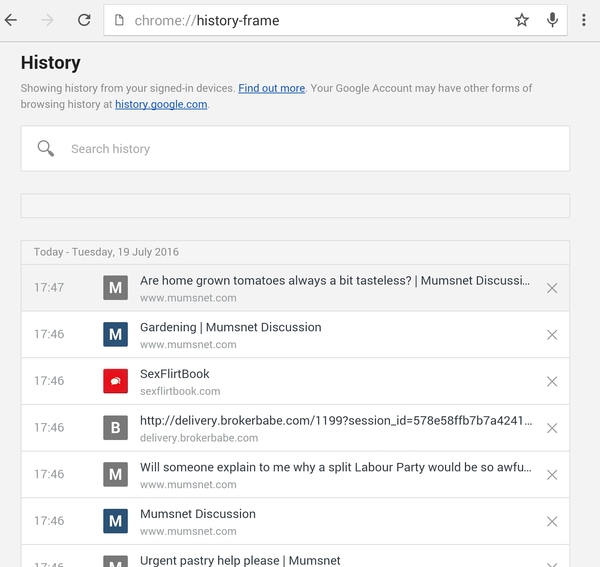Go back using the back arrow

11,20
